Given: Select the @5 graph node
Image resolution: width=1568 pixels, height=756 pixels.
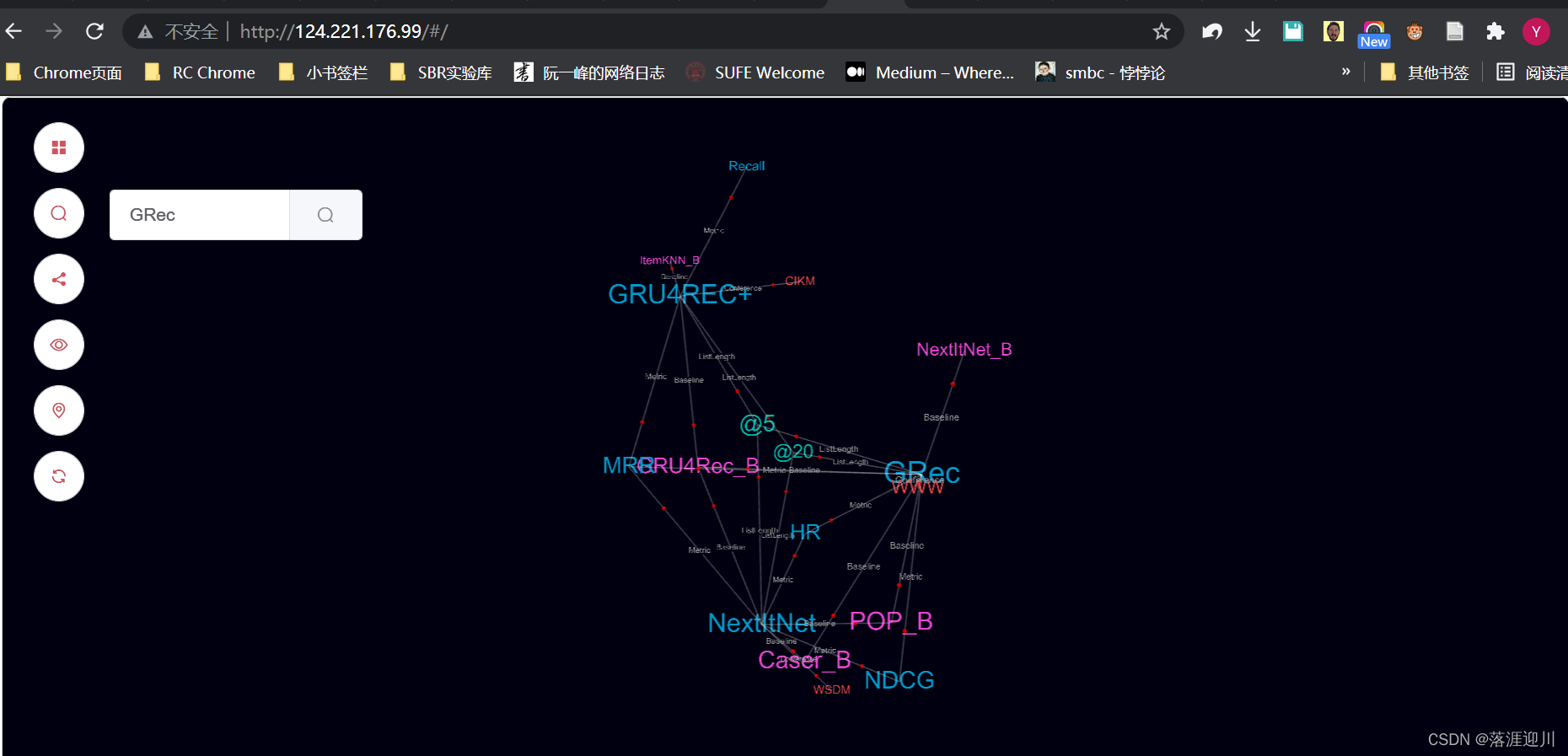Looking at the screenshot, I should click(x=757, y=424).
